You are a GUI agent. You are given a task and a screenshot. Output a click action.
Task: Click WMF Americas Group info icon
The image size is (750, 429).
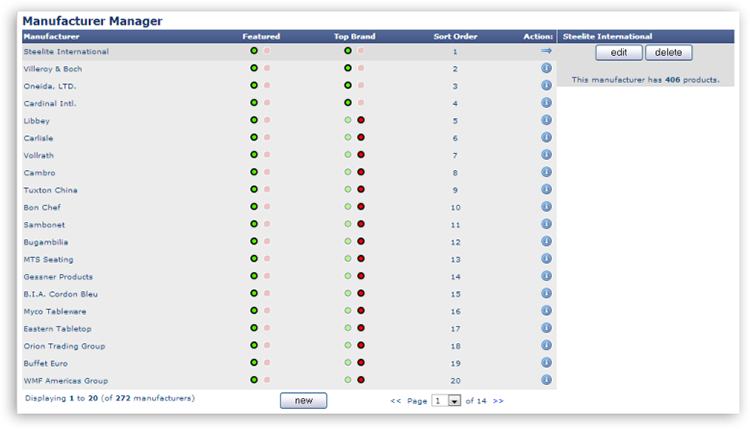pos(546,380)
